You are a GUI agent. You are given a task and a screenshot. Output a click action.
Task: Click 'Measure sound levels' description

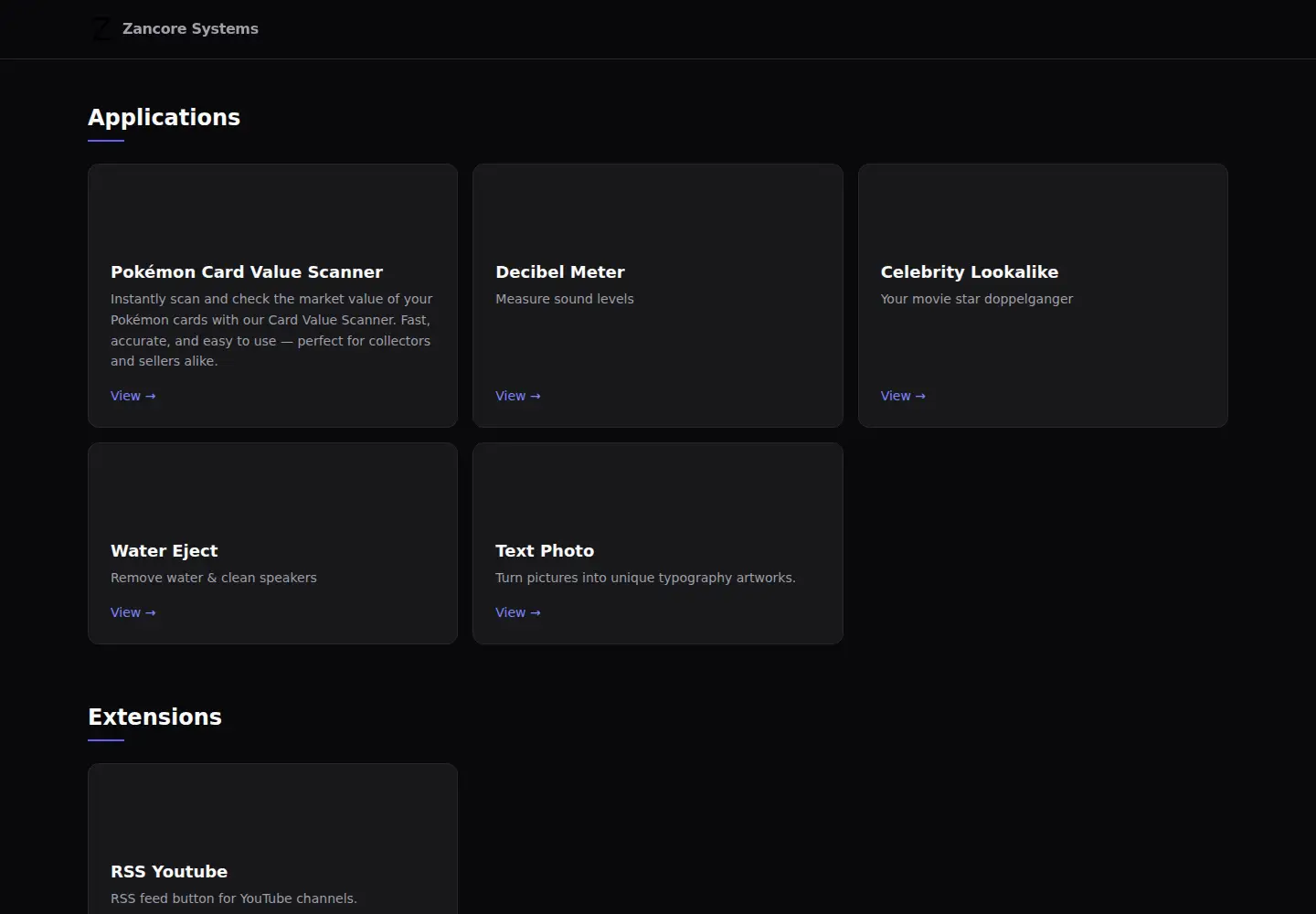point(565,299)
